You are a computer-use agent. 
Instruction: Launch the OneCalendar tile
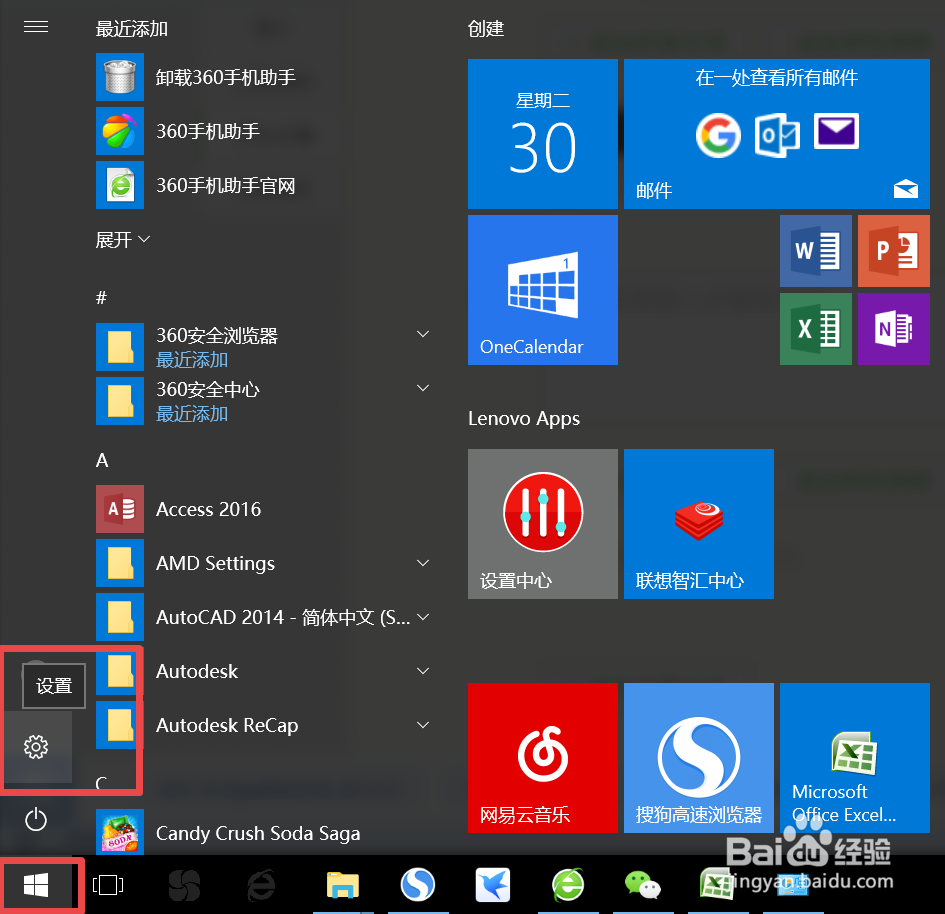tap(542, 290)
